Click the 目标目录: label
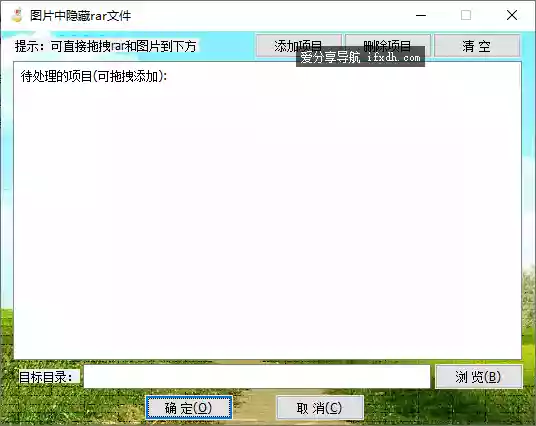This screenshot has height=426, width=536. 45,377
